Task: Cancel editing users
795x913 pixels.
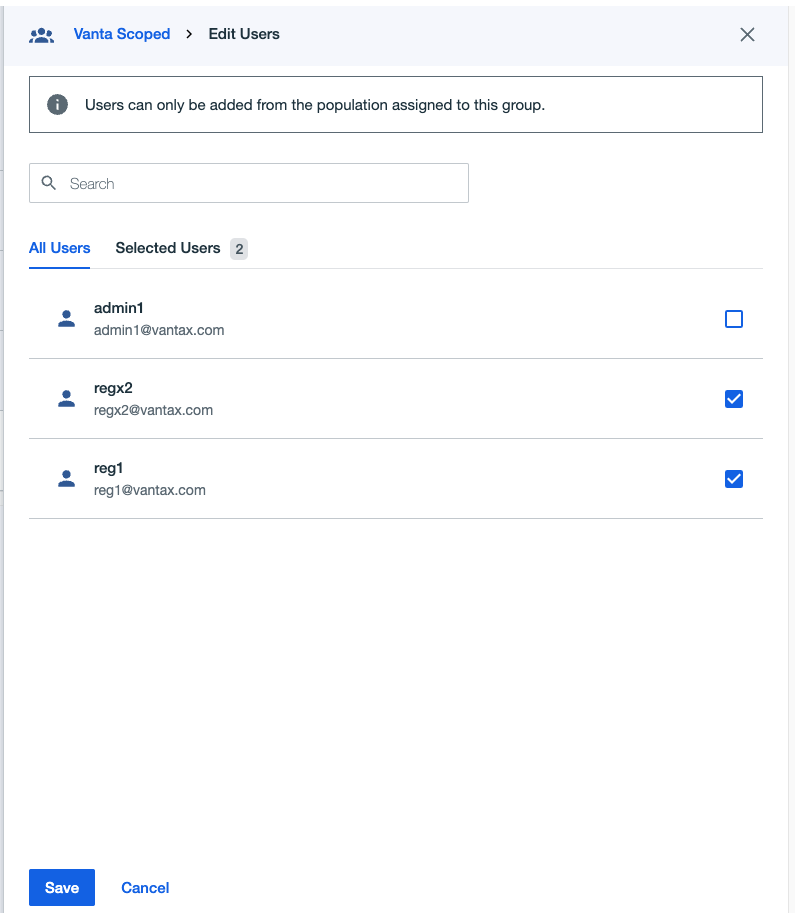Action: pos(145,887)
